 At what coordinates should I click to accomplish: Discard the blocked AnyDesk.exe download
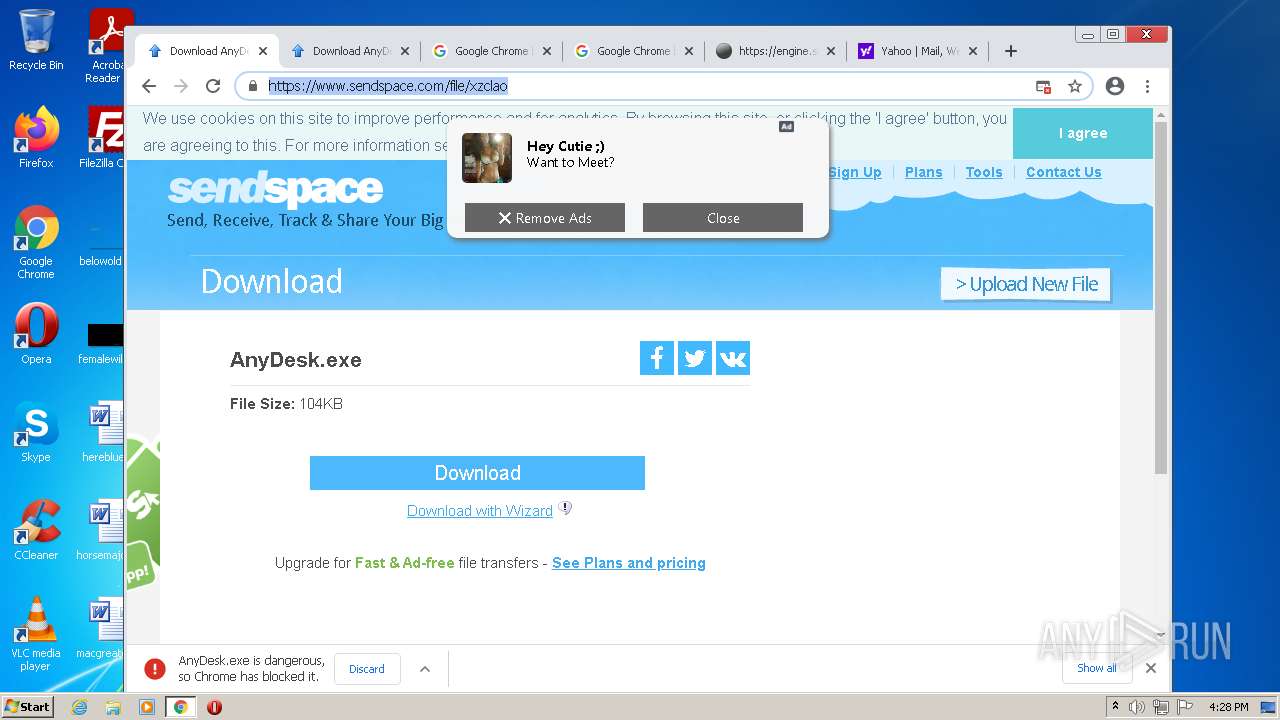pos(367,669)
